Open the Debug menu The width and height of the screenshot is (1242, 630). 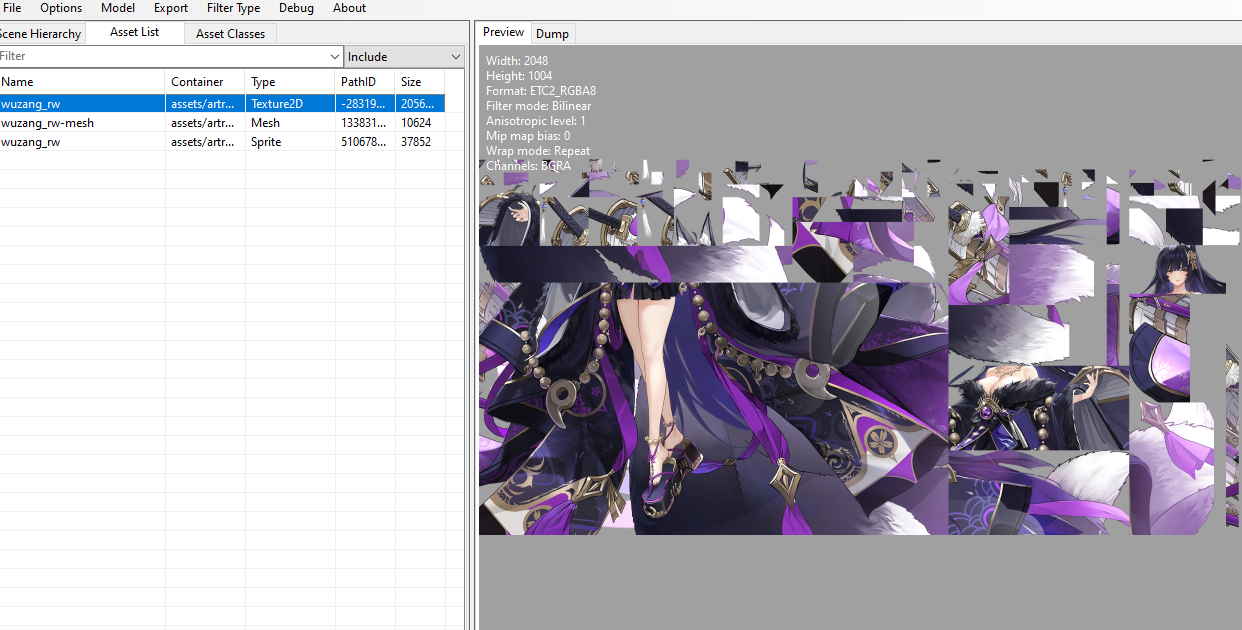tap(296, 8)
